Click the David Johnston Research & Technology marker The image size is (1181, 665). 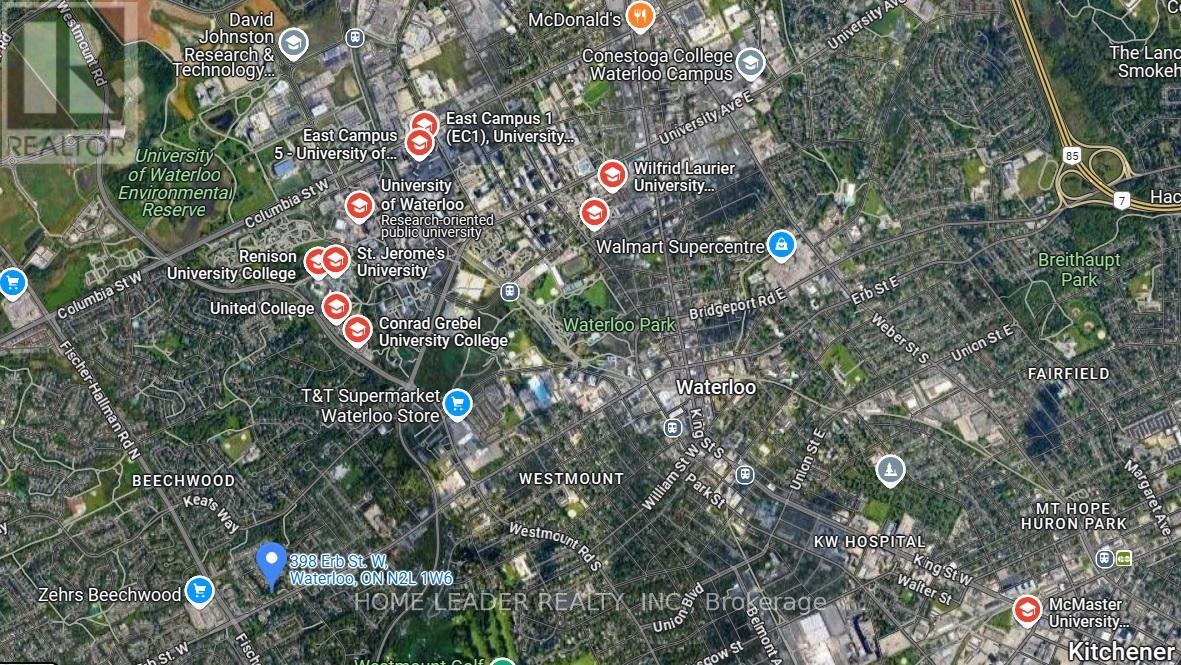point(293,44)
